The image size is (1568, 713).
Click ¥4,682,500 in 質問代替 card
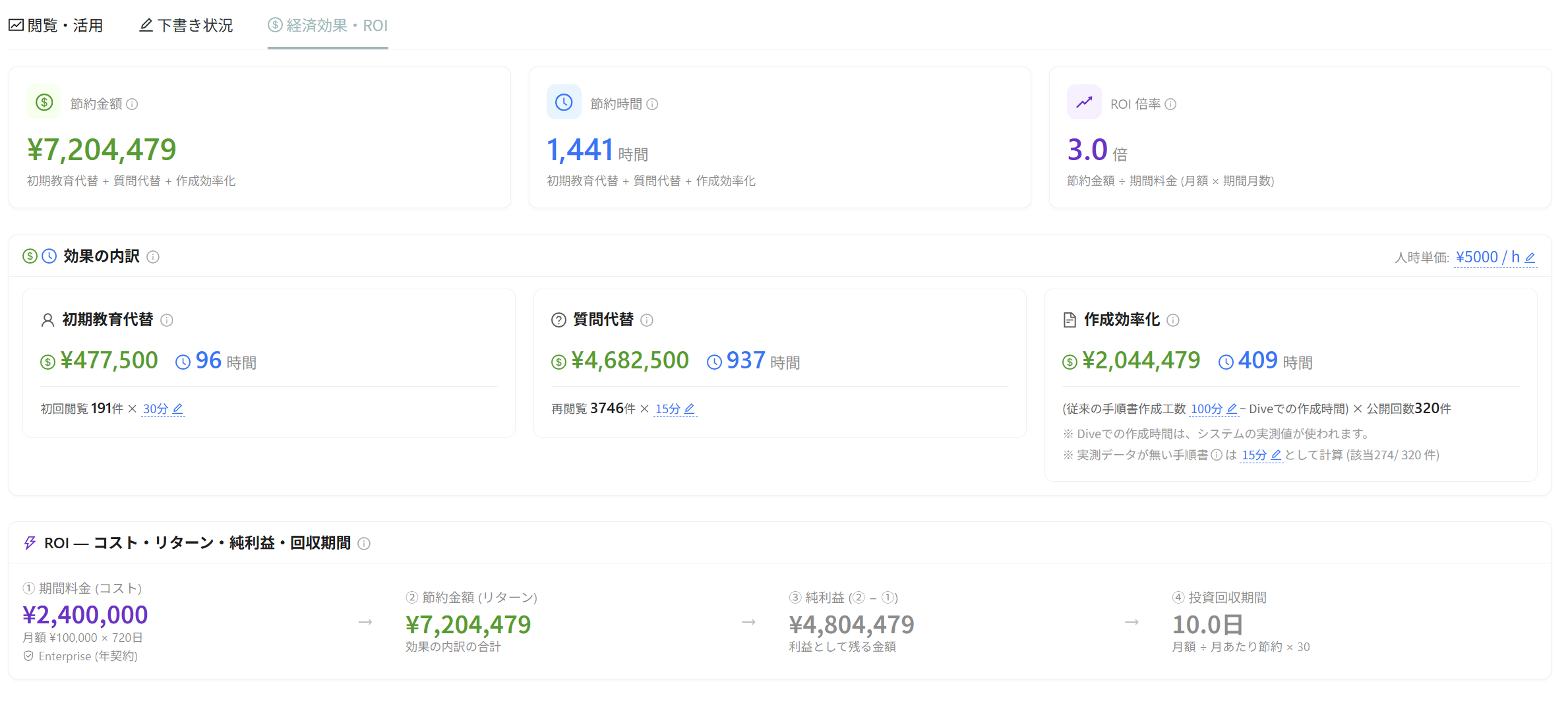pyautogui.click(x=630, y=360)
